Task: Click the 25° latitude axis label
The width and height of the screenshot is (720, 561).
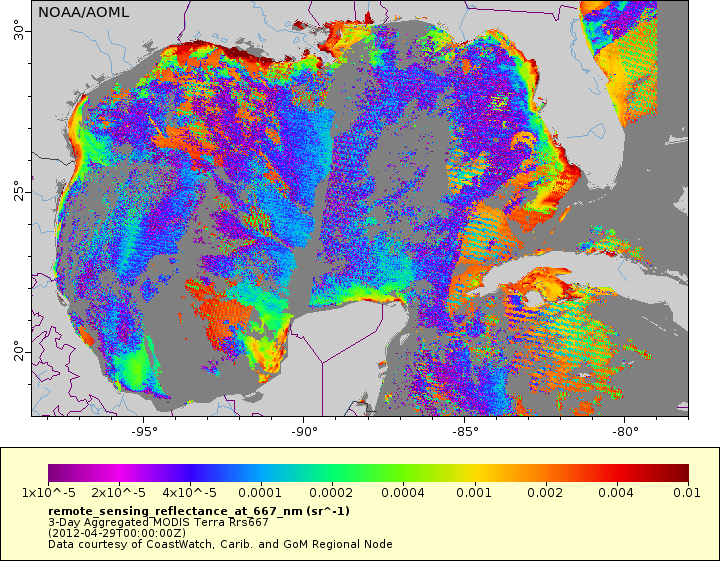Action: pos(18,191)
